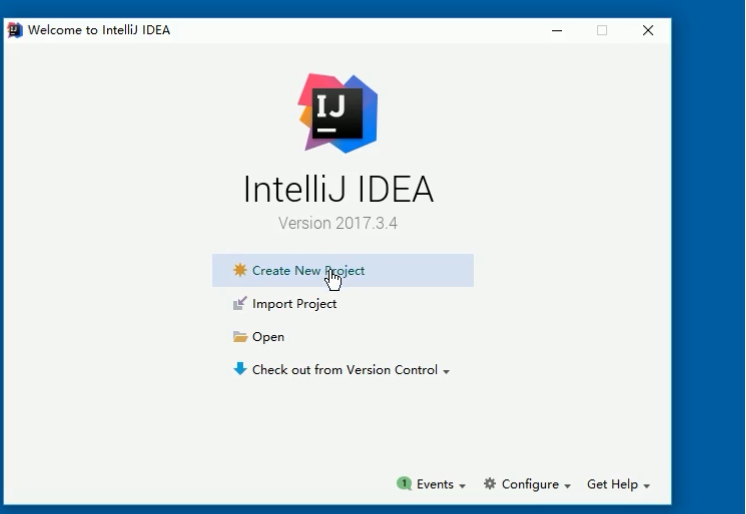This screenshot has width=746, height=514.
Task: Click the Welcome to IntelliJ IDEA title
Action: coord(99,30)
